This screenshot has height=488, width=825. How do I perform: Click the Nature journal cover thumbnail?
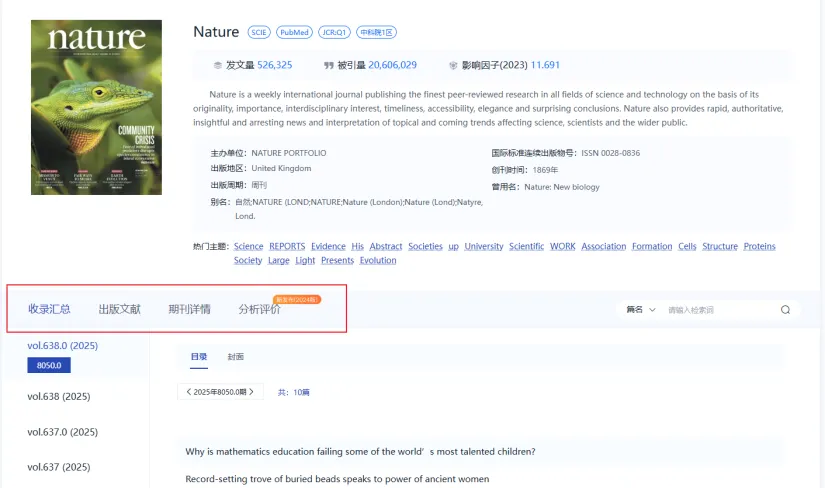click(x=96, y=107)
